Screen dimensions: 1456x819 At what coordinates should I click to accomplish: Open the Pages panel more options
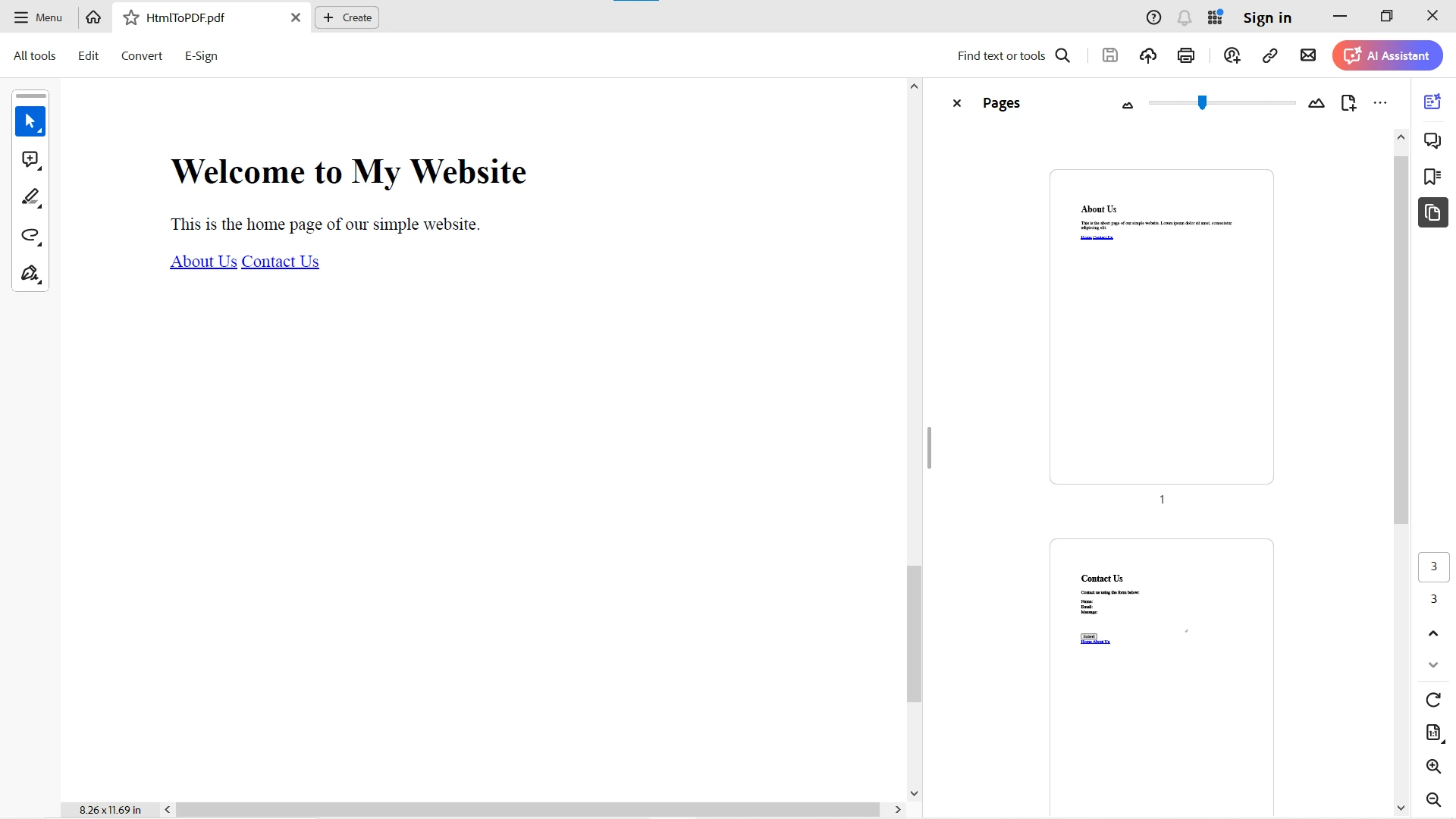[1380, 103]
